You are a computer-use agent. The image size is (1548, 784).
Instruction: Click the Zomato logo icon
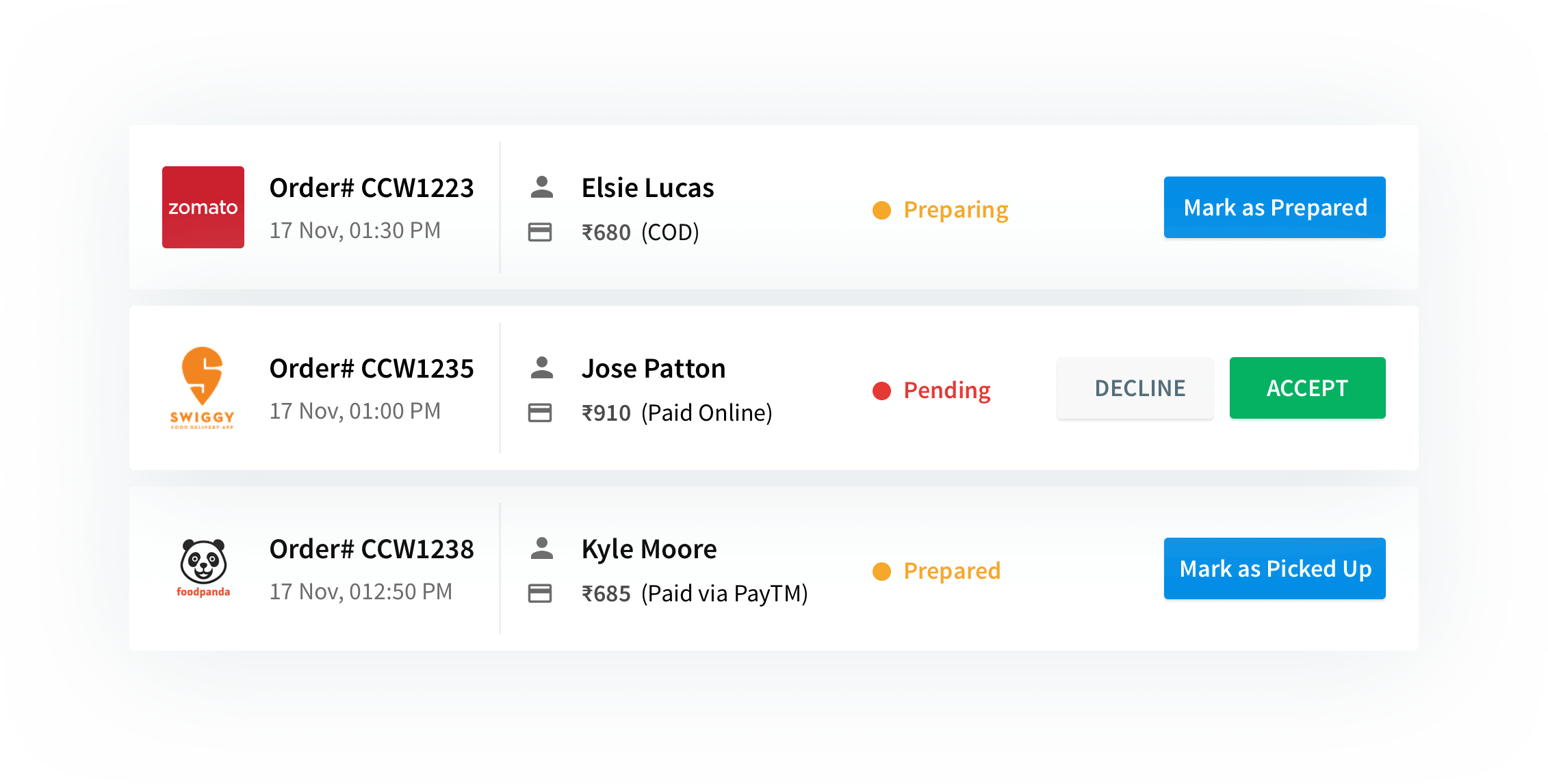pos(203,207)
